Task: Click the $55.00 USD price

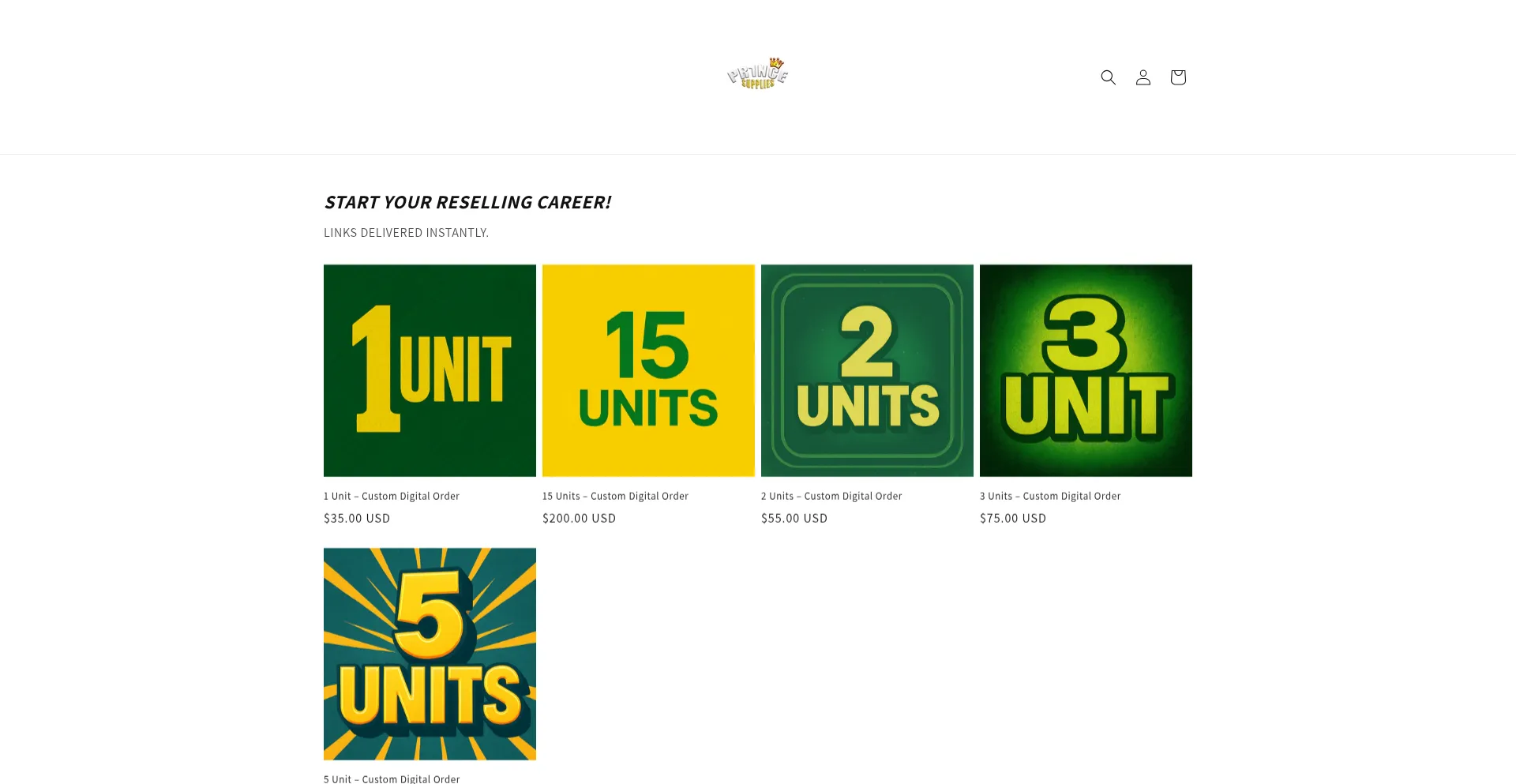Action: coord(794,518)
